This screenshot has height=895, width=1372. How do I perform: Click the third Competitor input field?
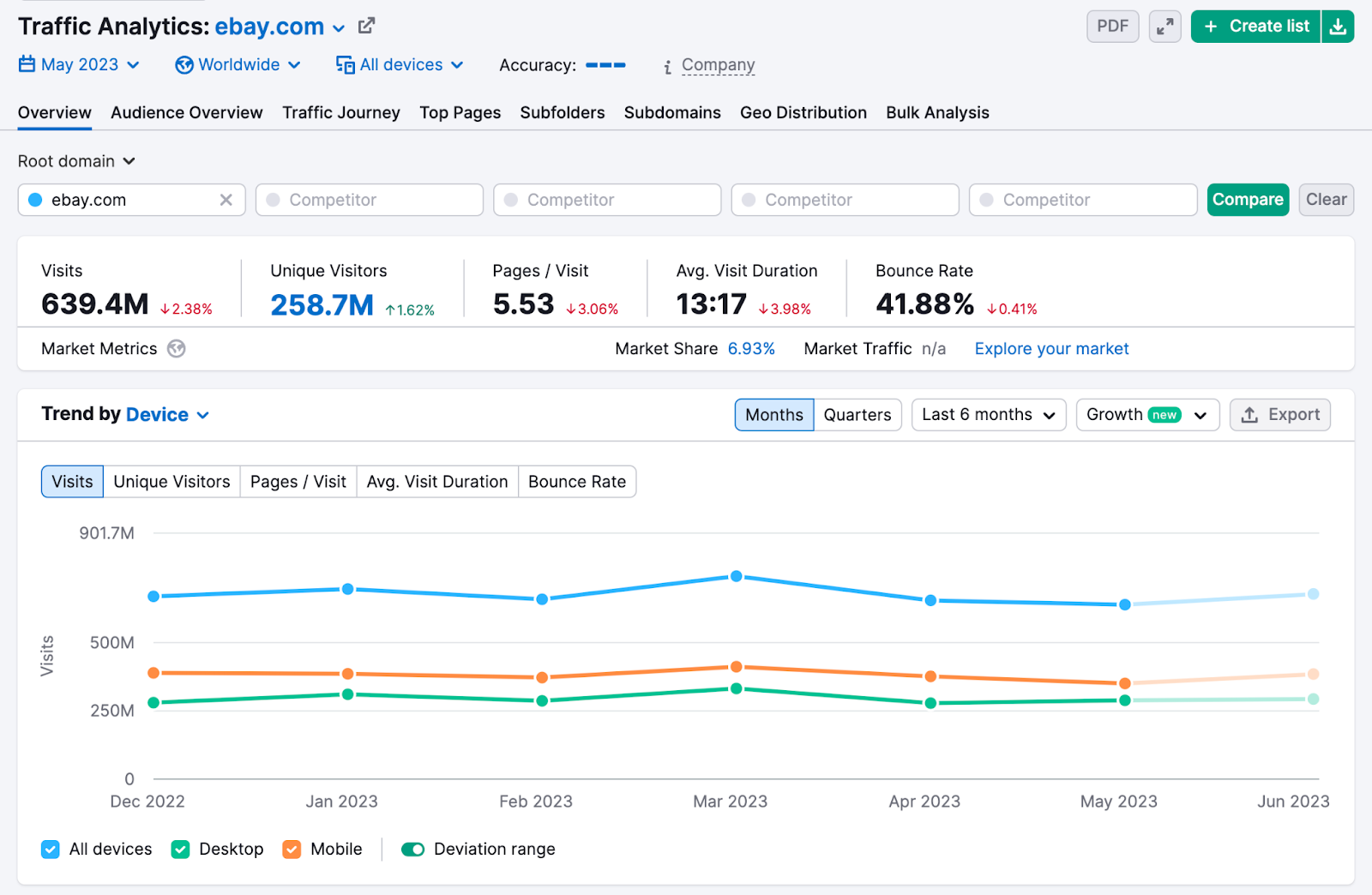tap(845, 200)
